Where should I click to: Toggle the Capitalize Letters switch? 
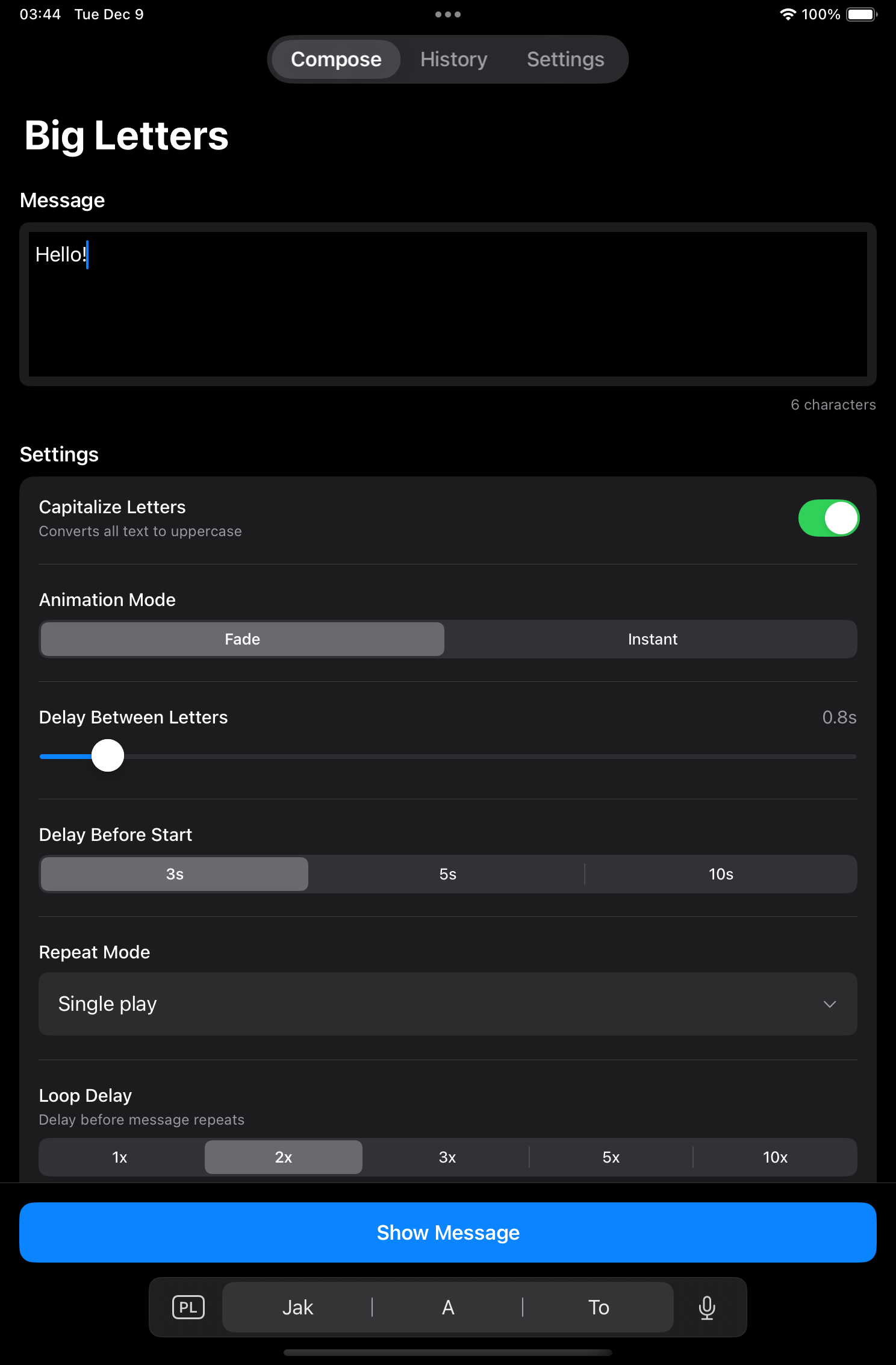[828, 518]
